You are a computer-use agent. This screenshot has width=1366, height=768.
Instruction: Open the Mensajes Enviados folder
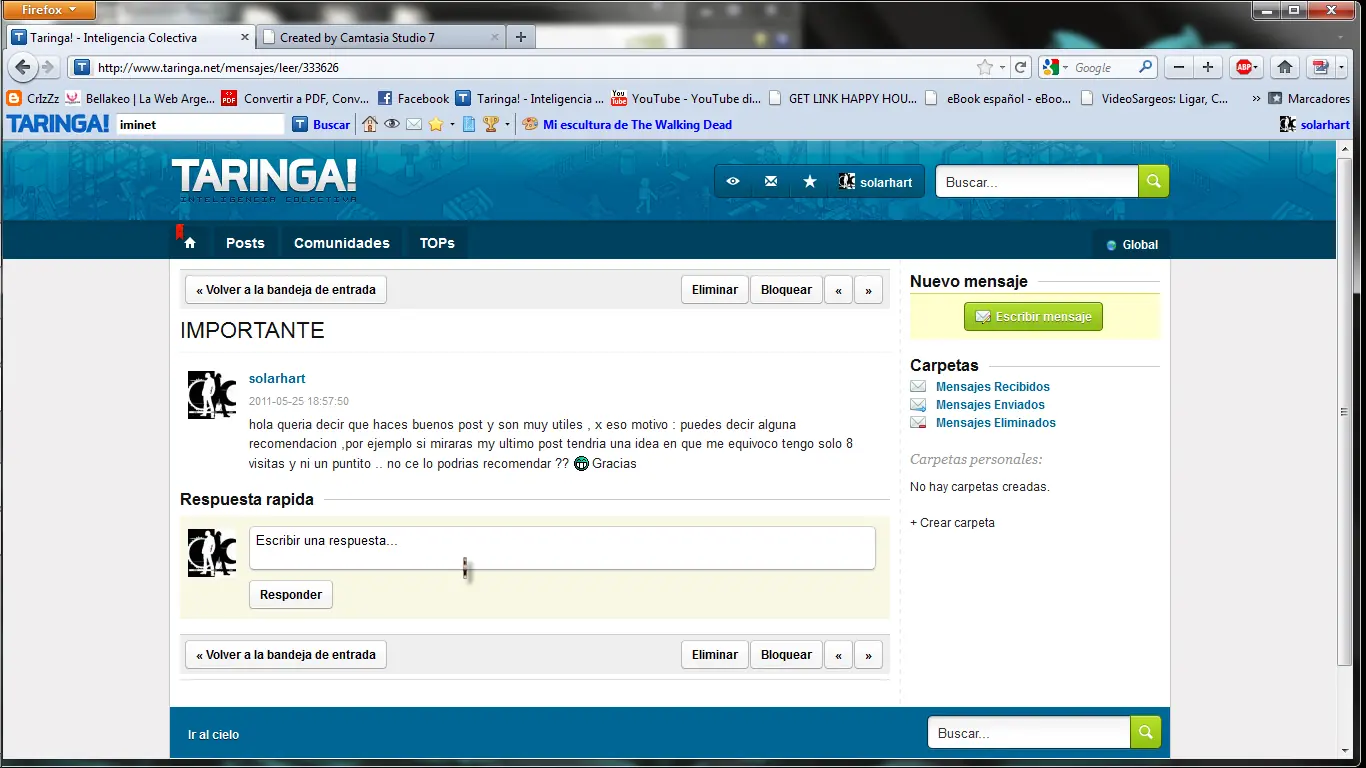[x=990, y=404]
